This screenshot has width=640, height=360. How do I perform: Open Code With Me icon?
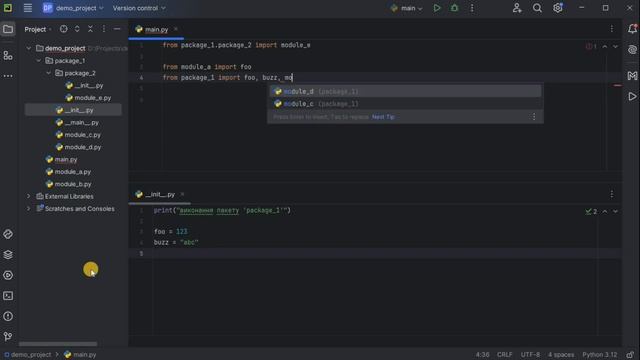[517, 8]
